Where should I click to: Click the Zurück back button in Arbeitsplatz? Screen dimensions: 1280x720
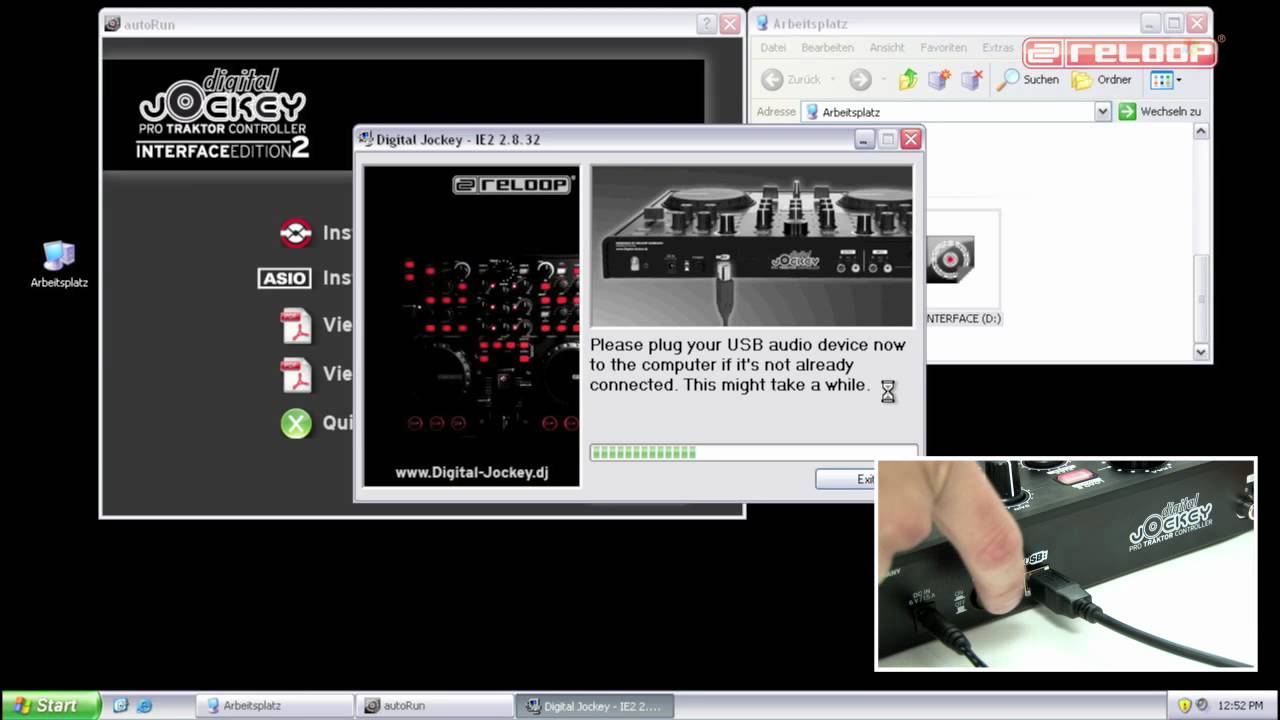coord(792,79)
